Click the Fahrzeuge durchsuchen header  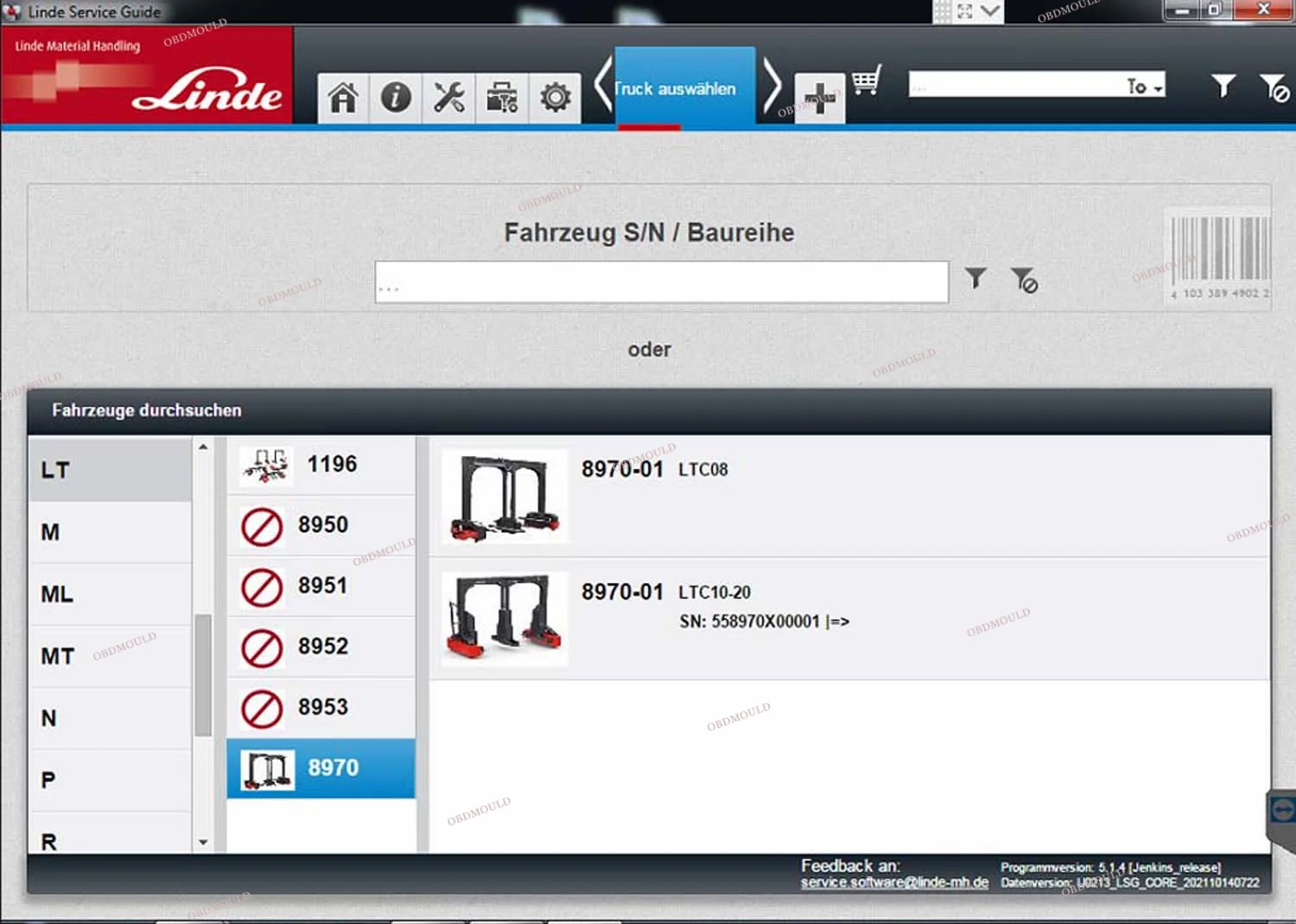[147, 410]
